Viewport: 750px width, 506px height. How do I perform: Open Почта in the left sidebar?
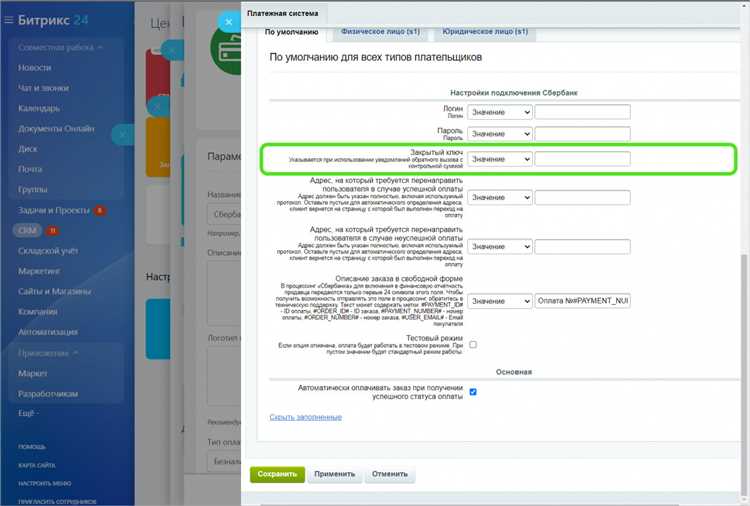[30, 169]
